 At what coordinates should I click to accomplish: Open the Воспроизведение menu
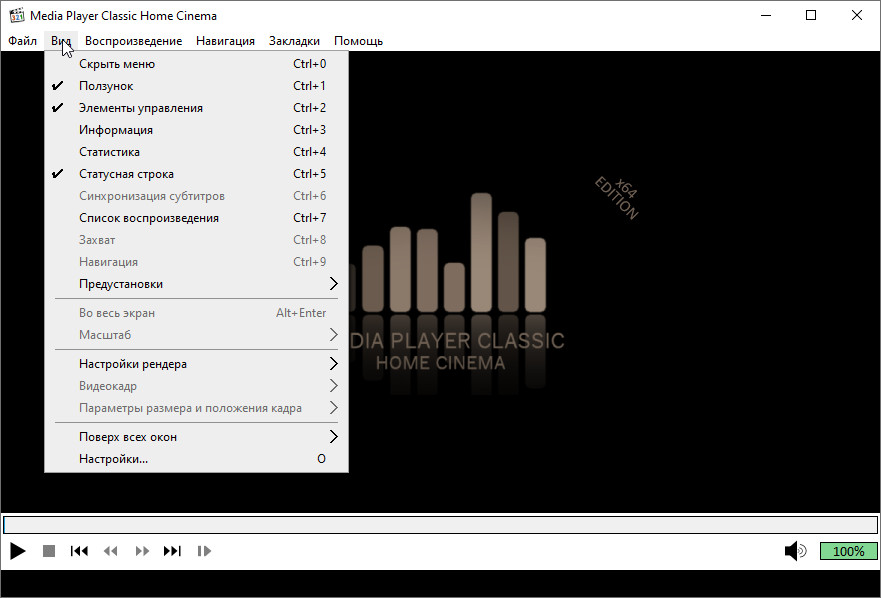[133, 41]
